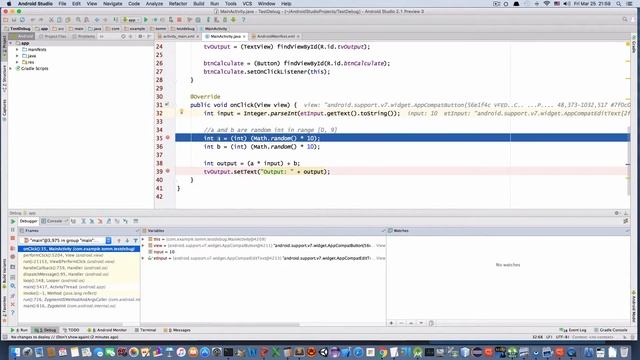Click Step Over in debugger toolbar
This screenshot has height=360, width=640.
[x=83, y=221]
